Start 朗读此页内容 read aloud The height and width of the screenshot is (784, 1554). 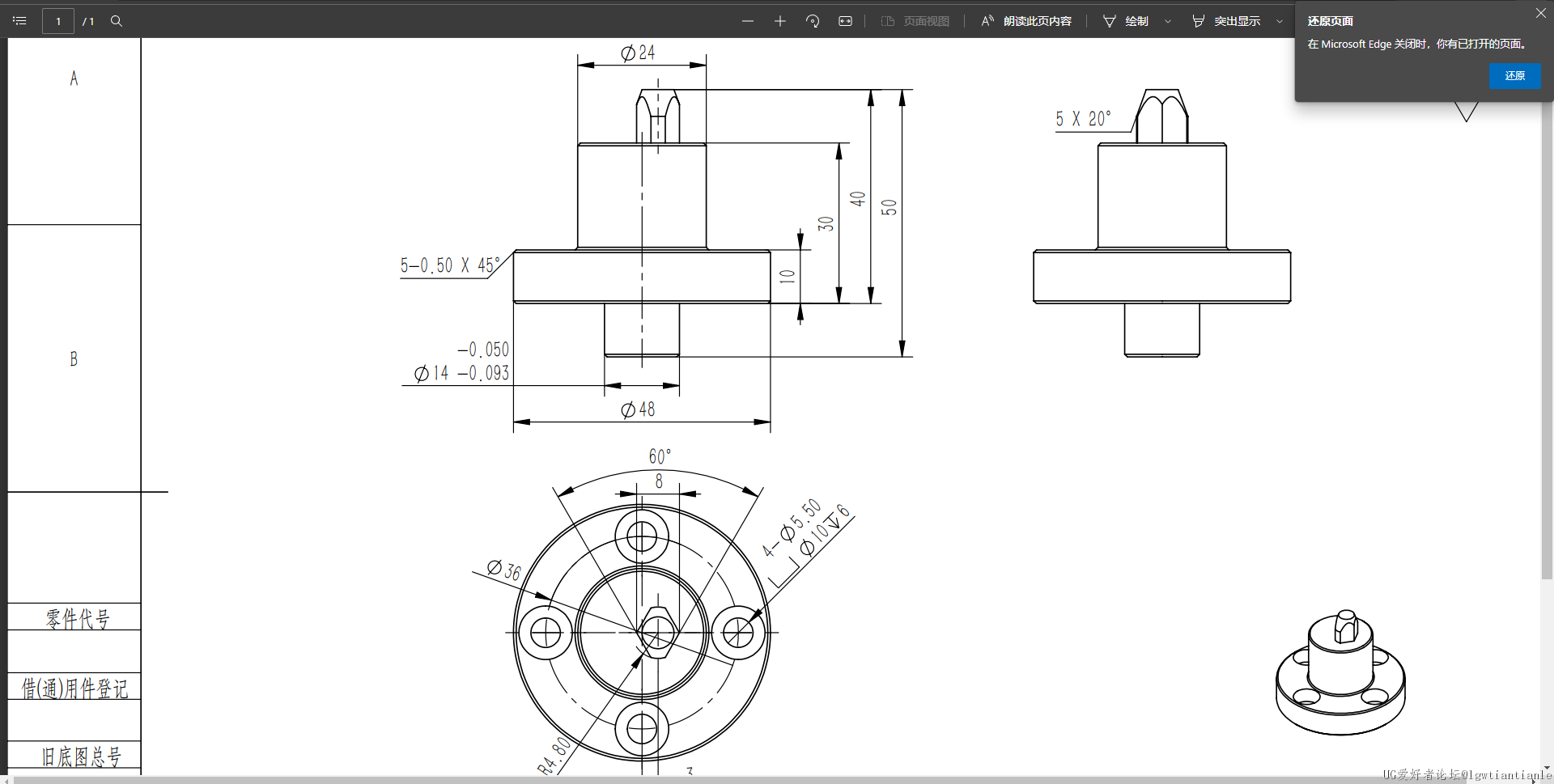coord(1025,21)
